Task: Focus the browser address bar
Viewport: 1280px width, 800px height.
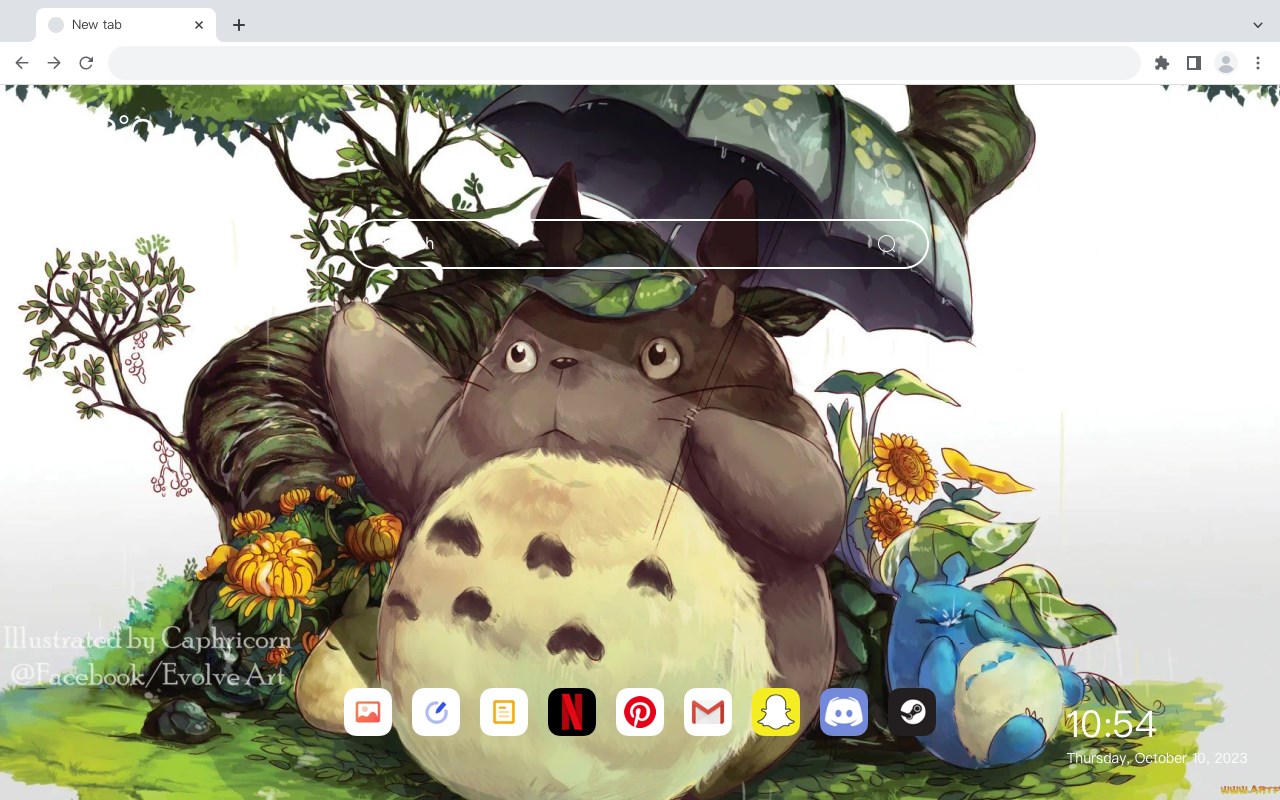Action: pyautogui.click(x=624, y=63)
